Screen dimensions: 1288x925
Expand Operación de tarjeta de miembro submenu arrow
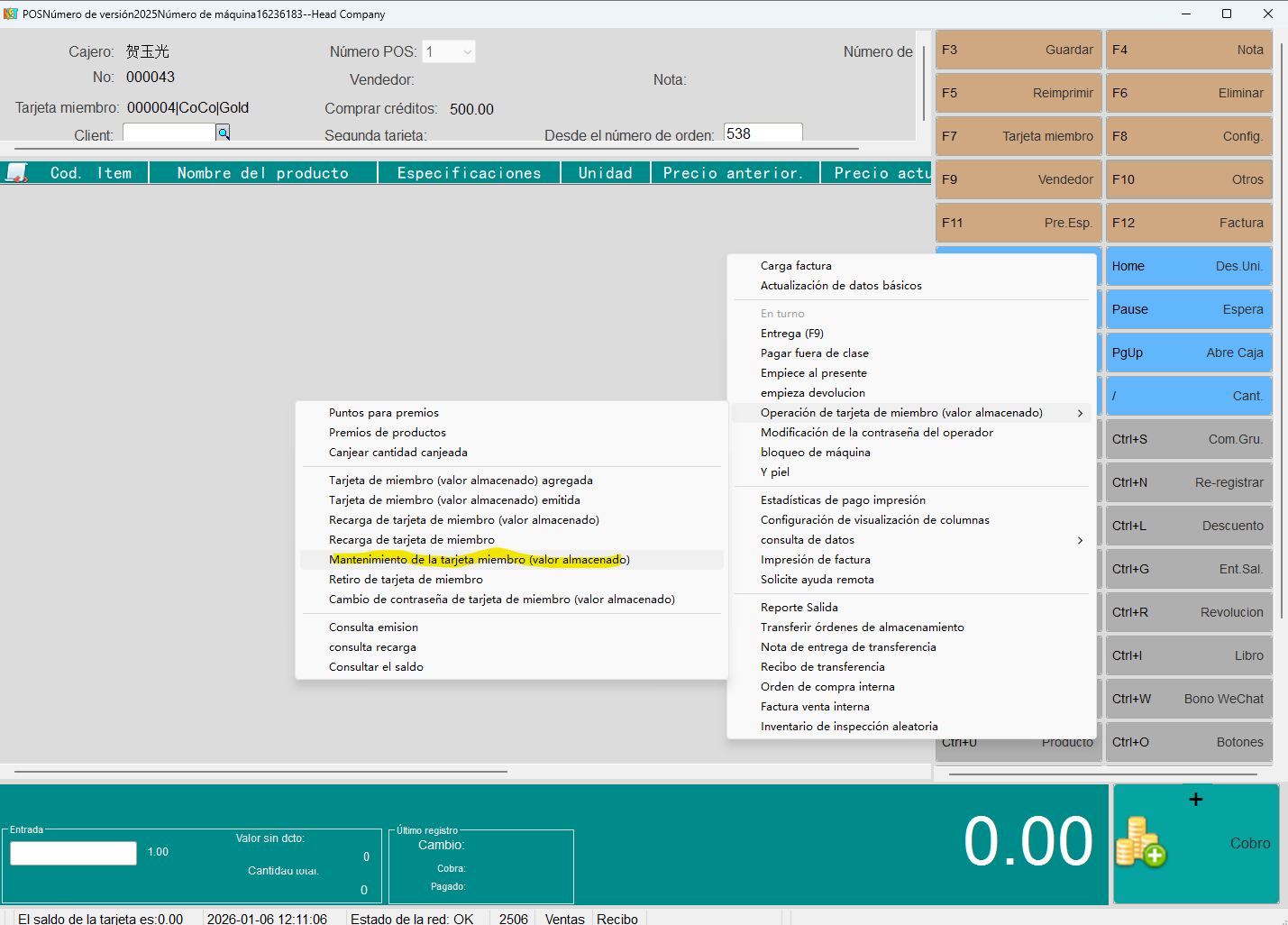coord(1080,413)
